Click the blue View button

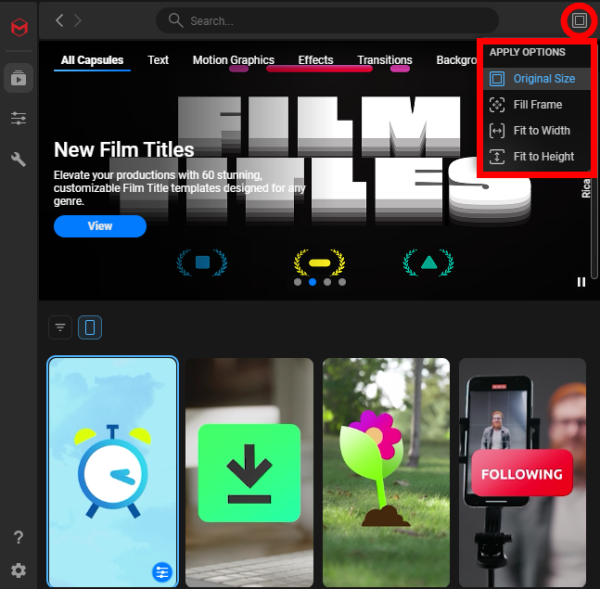[x=100, y=226]
